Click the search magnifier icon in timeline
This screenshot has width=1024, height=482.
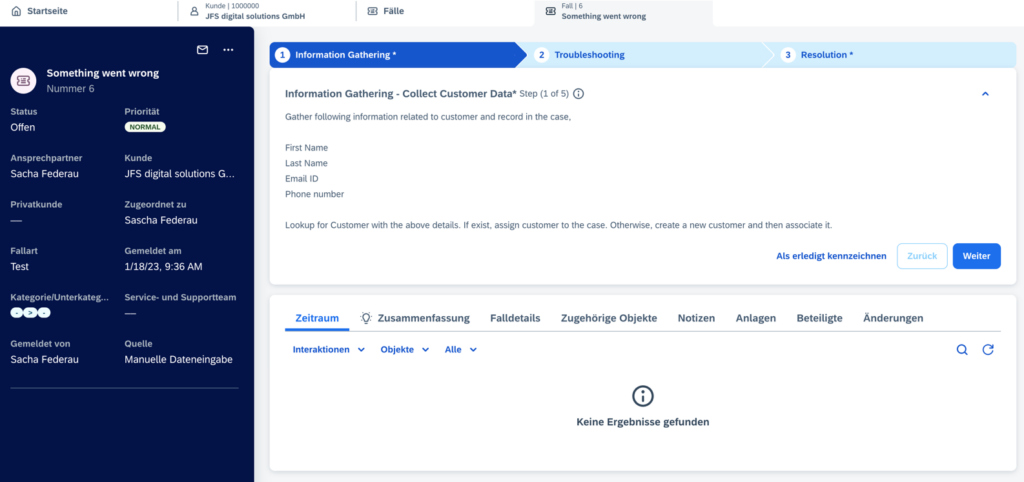click(x=962, y=350)
